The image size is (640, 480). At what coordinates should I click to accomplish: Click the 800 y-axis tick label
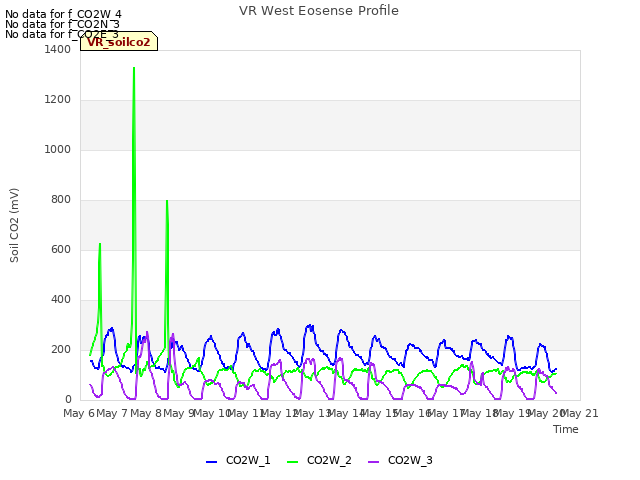point(61,200)
